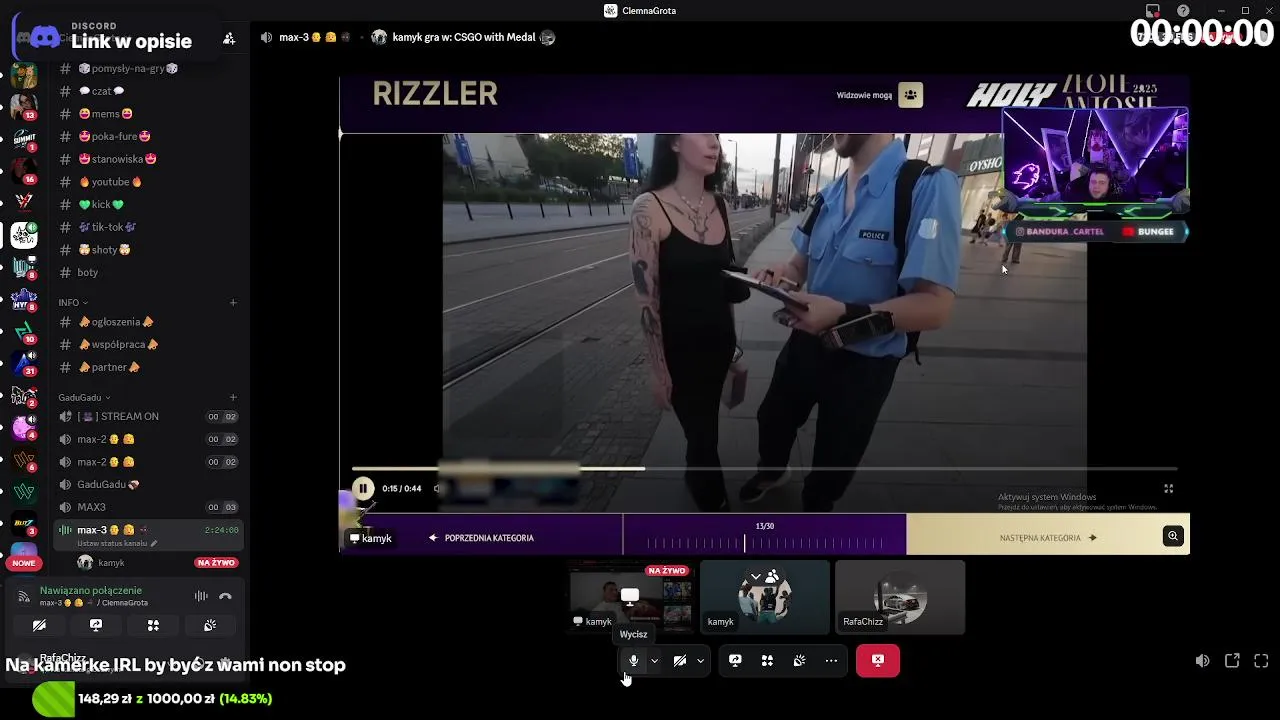Share screen from the voice connection panel
The image size is (1280, 720).
(96, 625)
